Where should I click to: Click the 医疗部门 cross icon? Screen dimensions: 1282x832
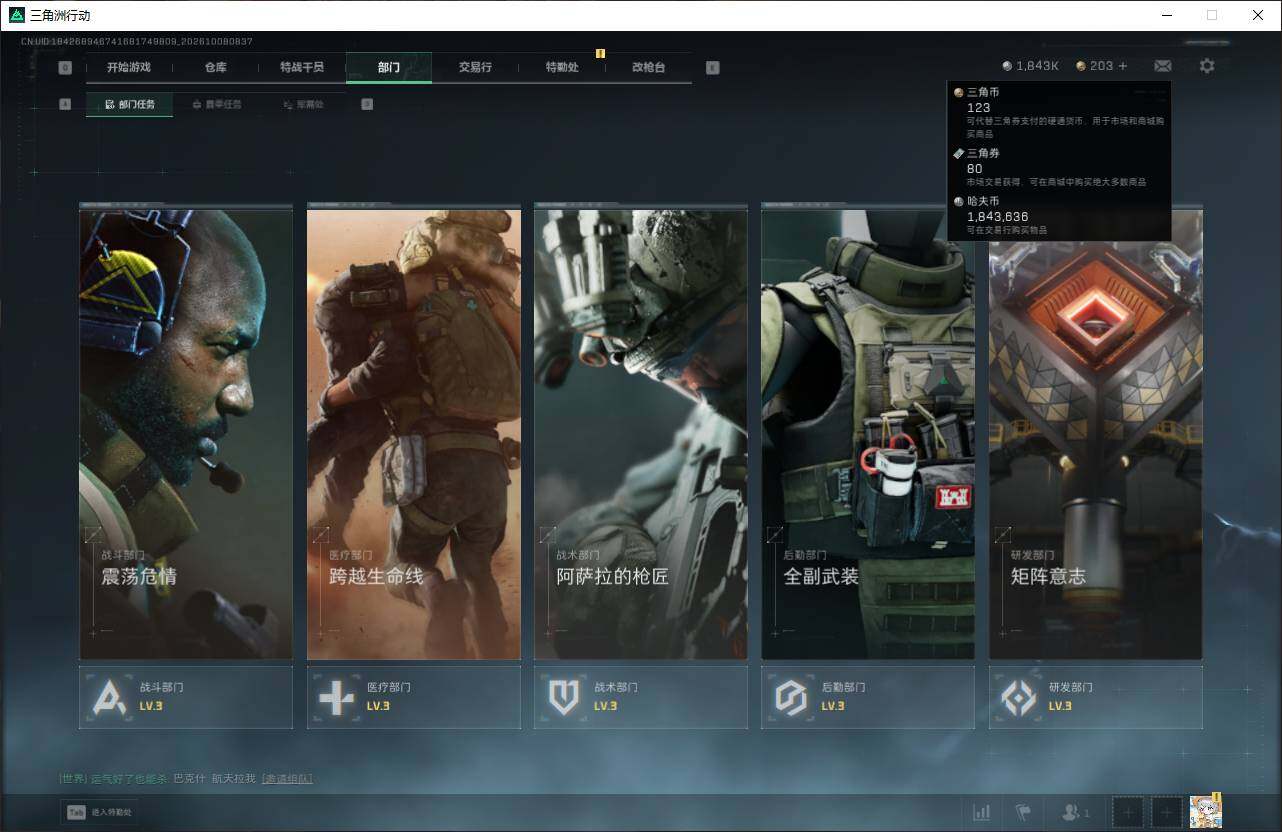click(336, 697)
